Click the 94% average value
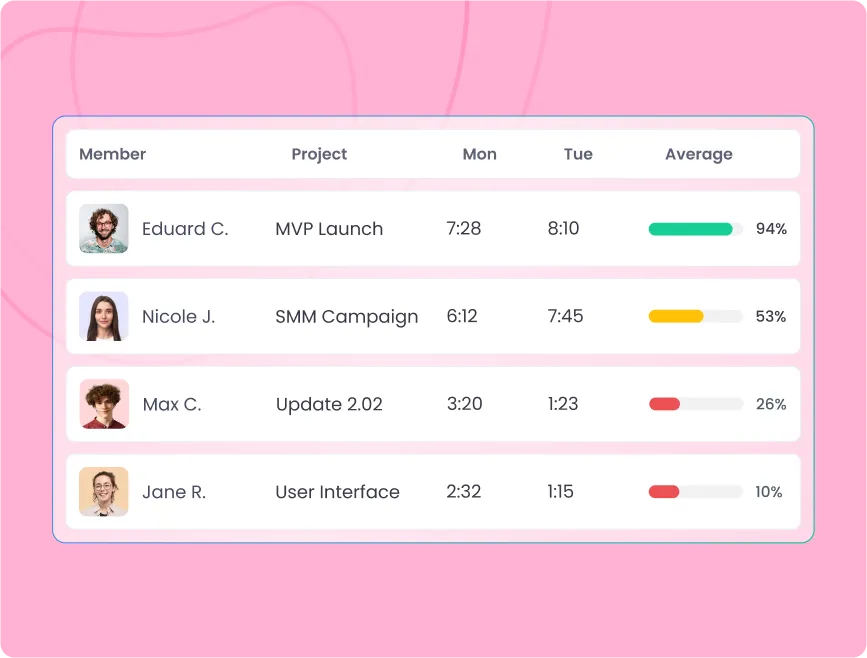The width and height of the screenshot is (867, 658). pos(771,228)
